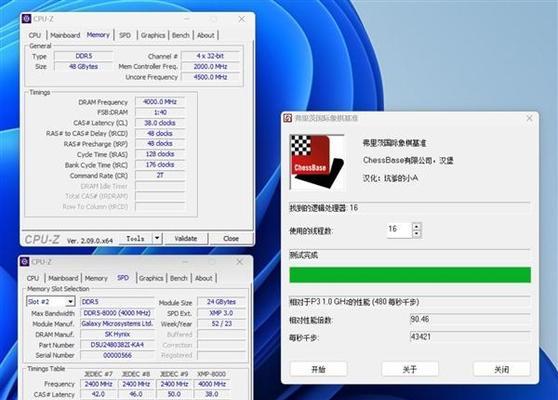Click the CPU-Z app icon in Memory window title bar
Image resolution: width=558 pixels, height=400 pixels.
(27, 19)
